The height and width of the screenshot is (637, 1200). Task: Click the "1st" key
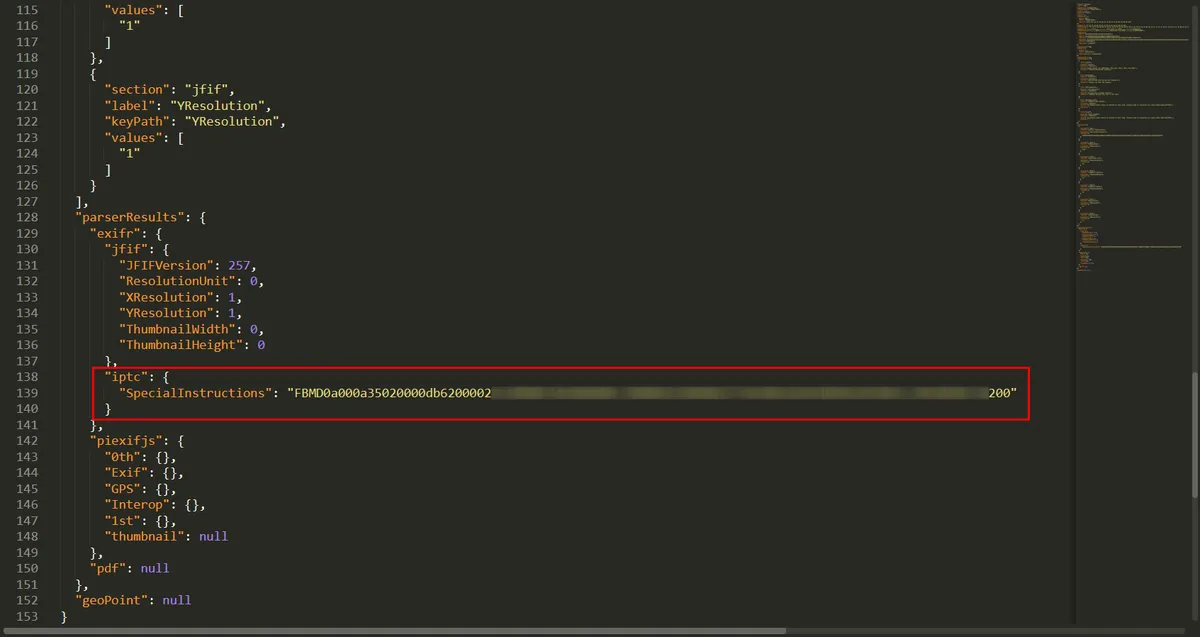(x=124, y=521)
